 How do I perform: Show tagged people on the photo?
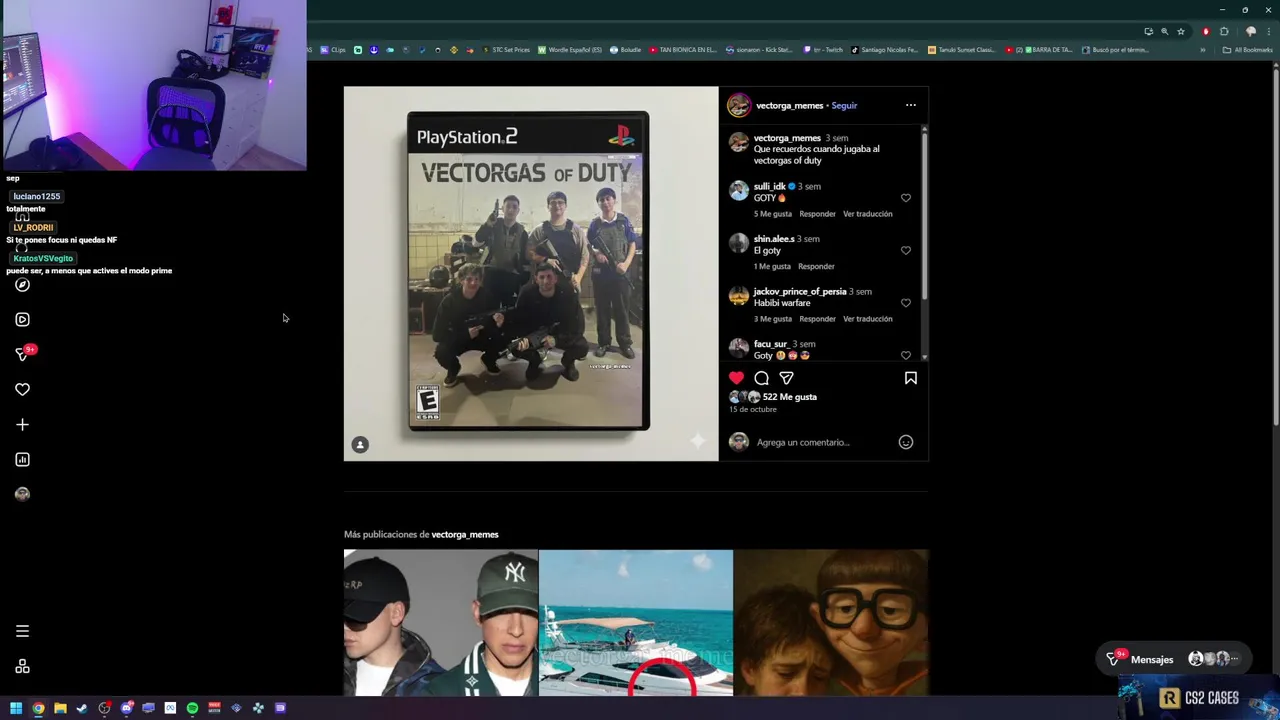360,445
